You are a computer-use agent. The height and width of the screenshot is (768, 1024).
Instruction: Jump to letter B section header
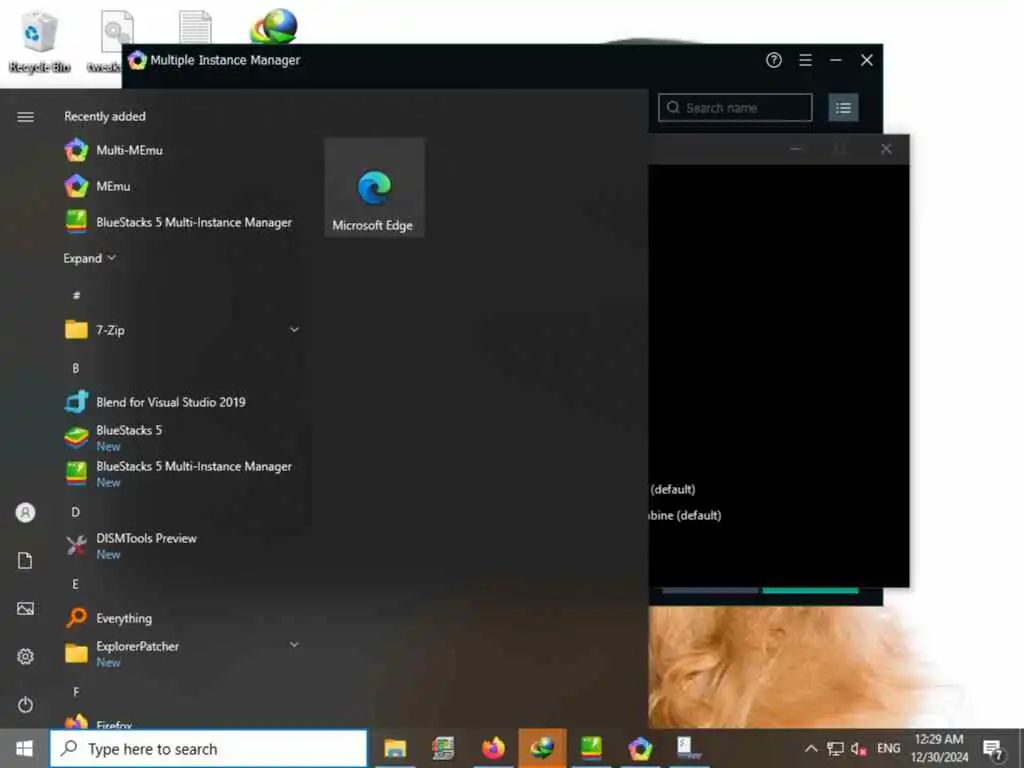tap(76, 368)
